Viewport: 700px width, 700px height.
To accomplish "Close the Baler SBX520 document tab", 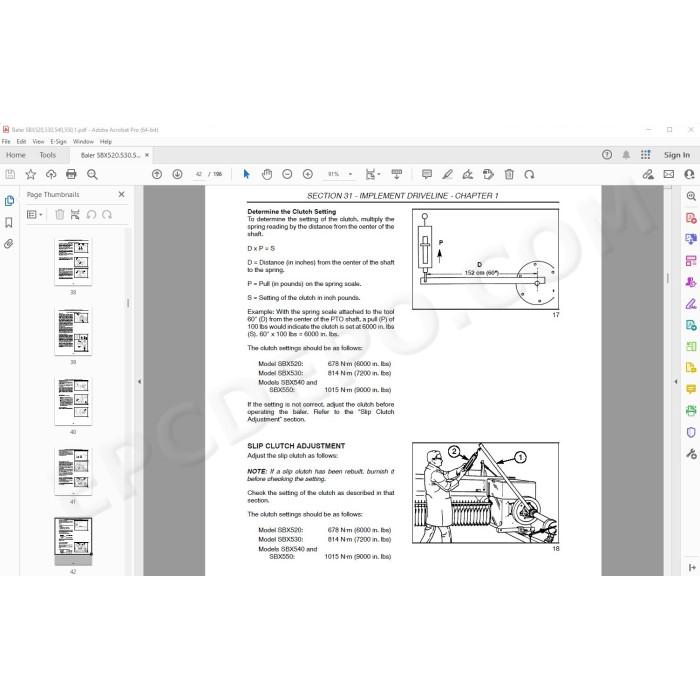I will pyautogui.click(x=147, y=155).
